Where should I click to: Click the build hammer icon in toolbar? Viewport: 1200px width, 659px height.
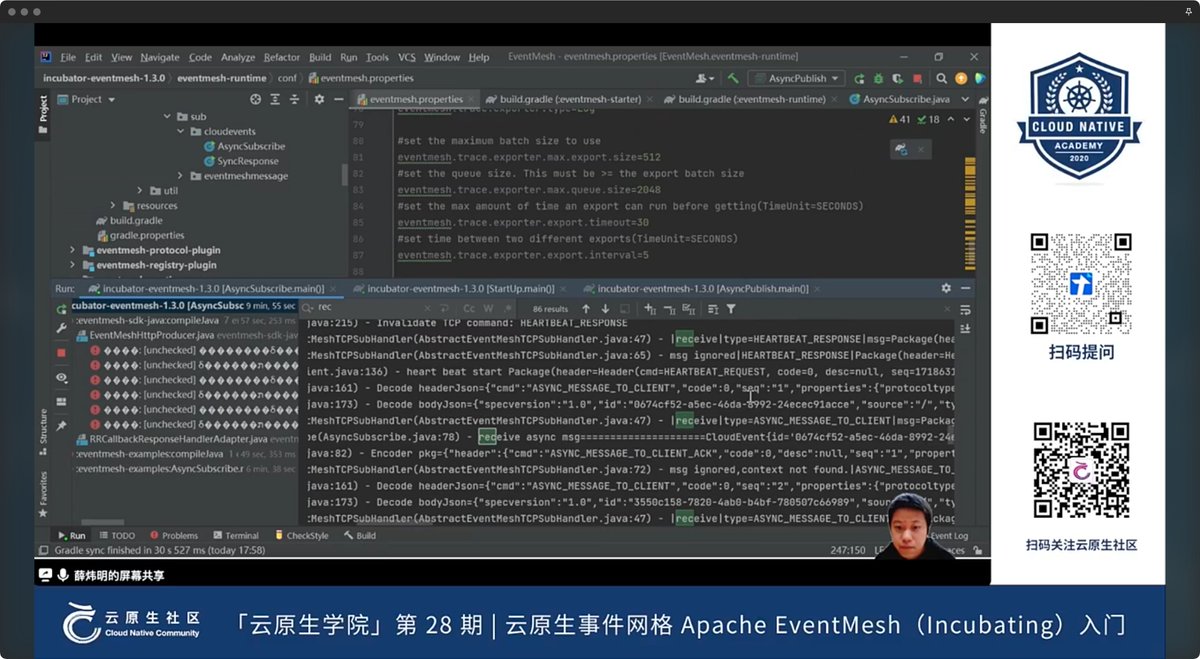pos(733,78)
